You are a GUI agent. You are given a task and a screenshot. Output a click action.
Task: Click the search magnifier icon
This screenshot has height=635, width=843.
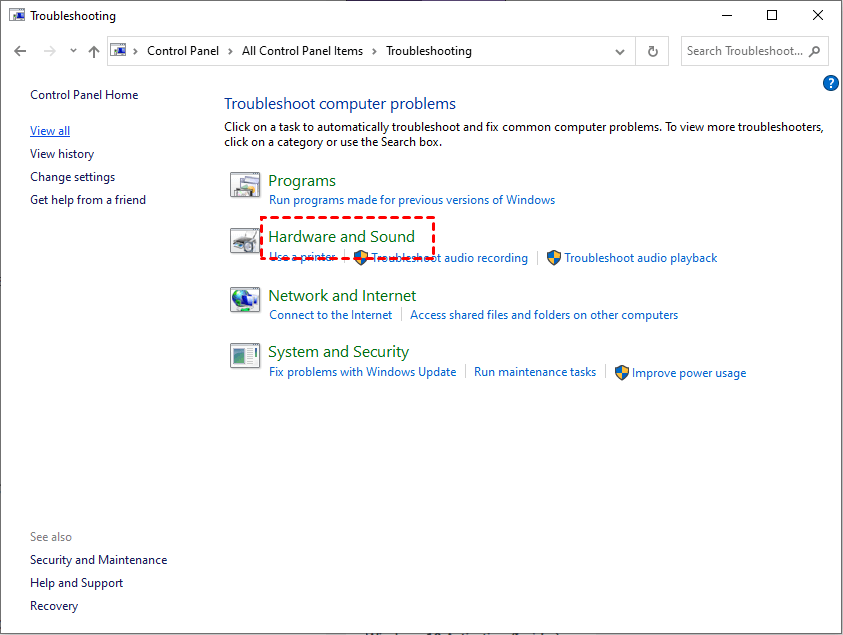(814, 51)
